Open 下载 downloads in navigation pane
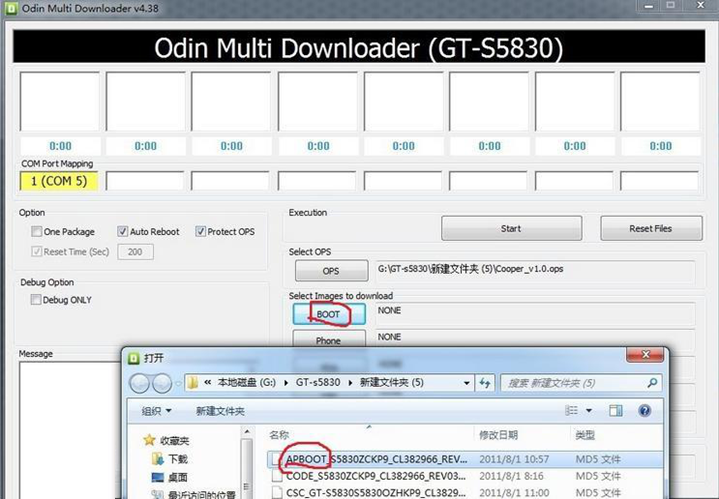This screenshot has width=719, height=499. pos(178,459)
